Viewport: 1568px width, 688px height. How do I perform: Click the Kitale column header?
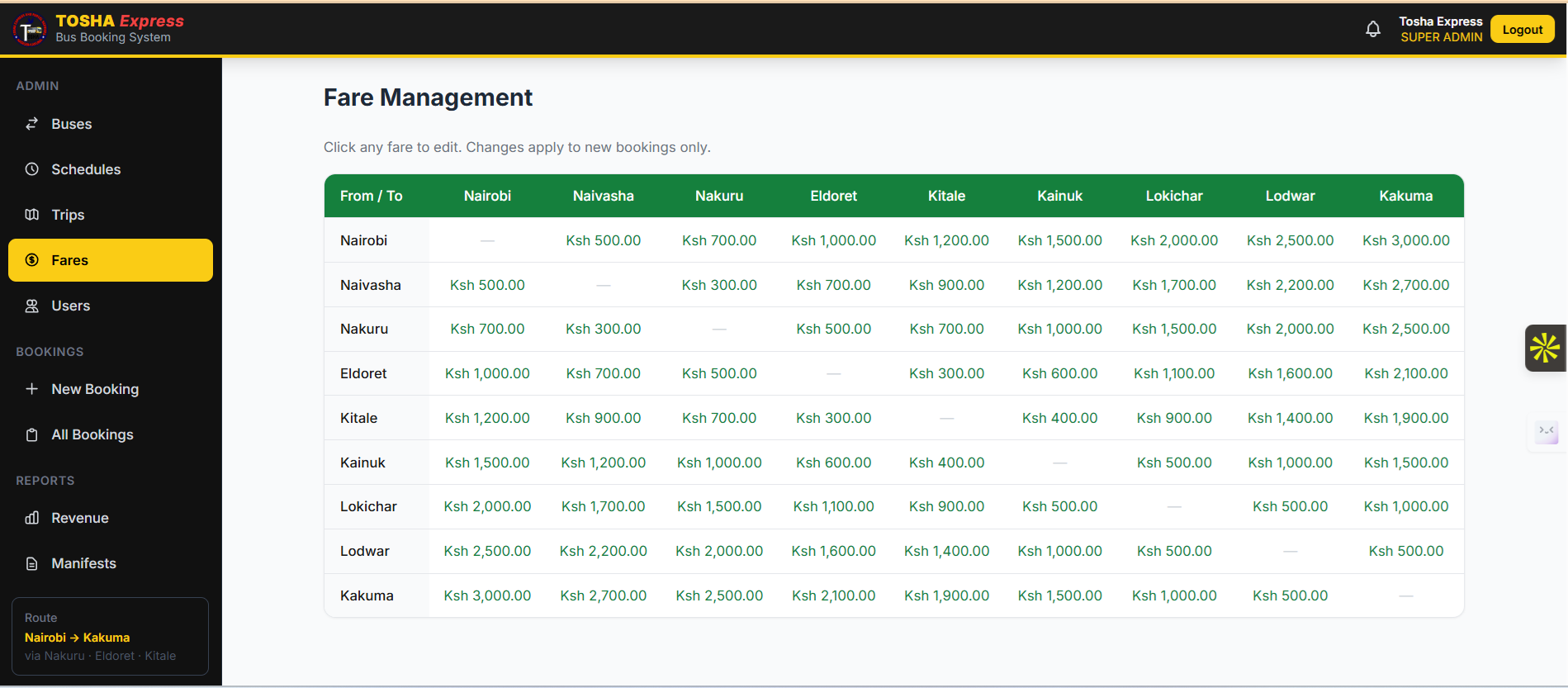point(947,196)
